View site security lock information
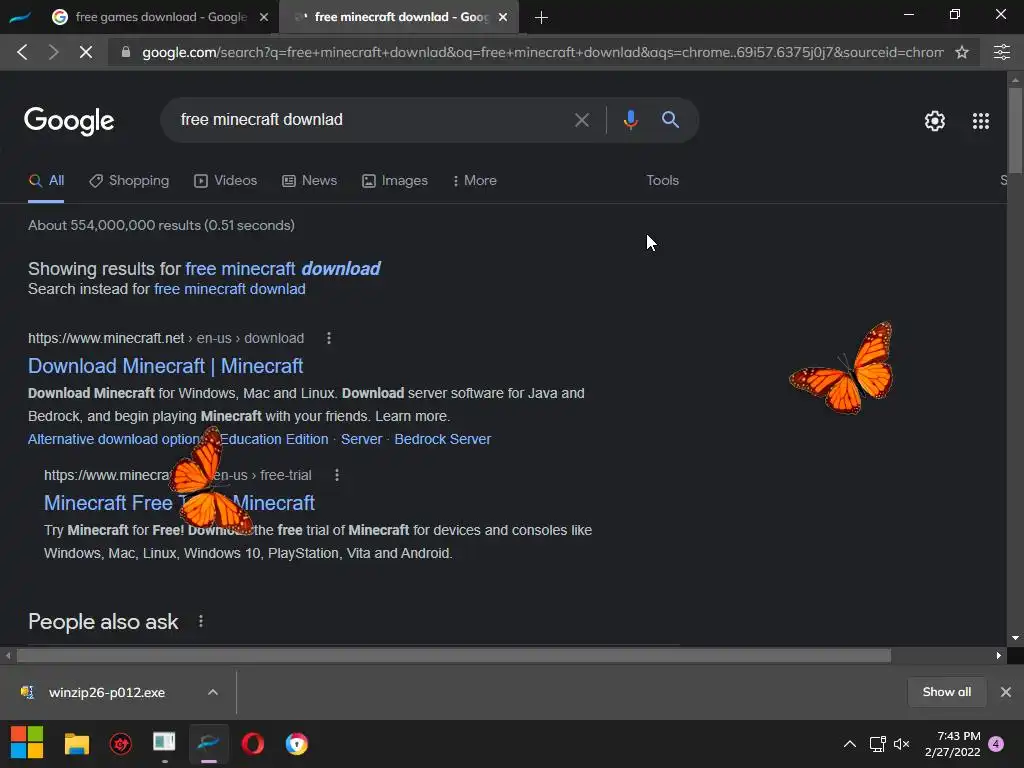Viewport: 1024px width, 768px height. click(x=126, y=52)
